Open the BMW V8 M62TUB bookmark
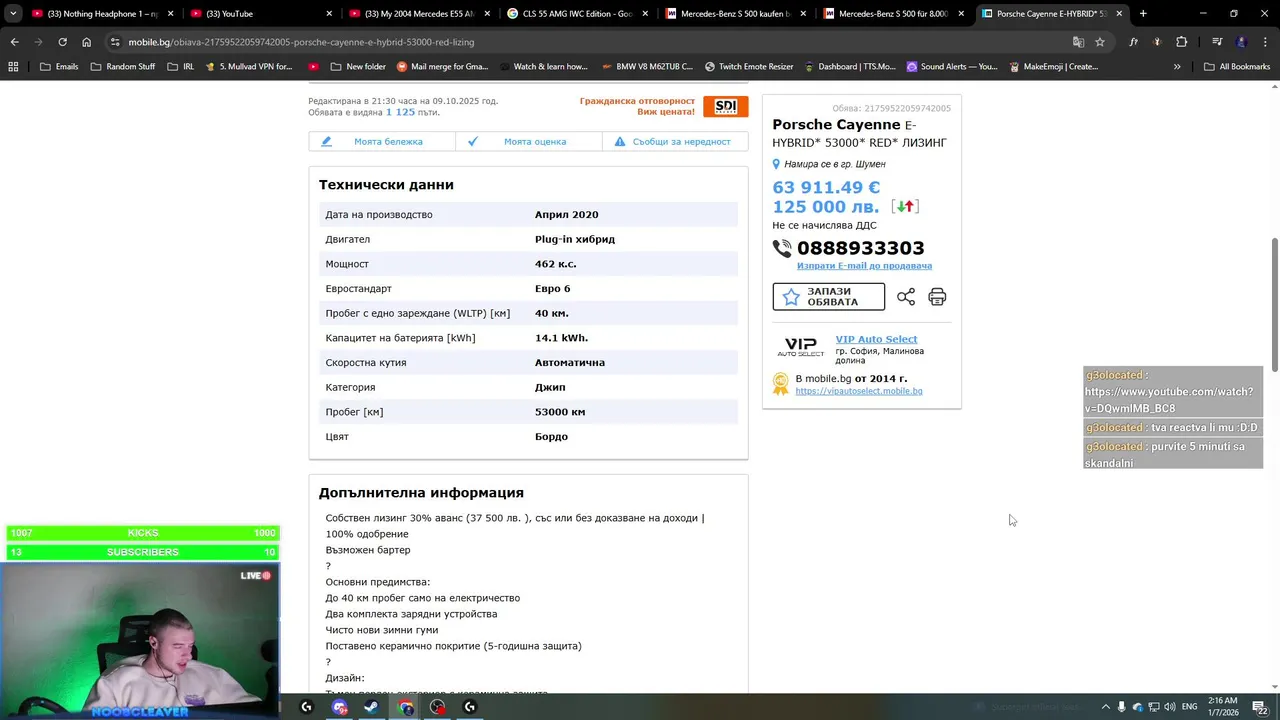Screen dimensions: 1280x720 (x=647, y=67)
